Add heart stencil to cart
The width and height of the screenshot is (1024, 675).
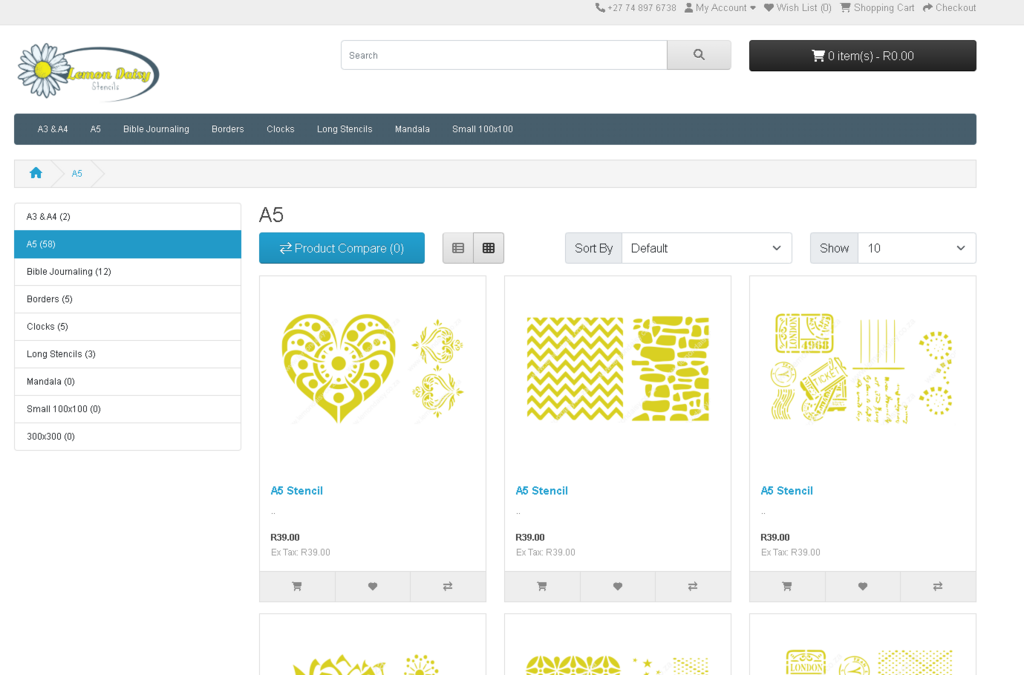[x=297, y=586]
